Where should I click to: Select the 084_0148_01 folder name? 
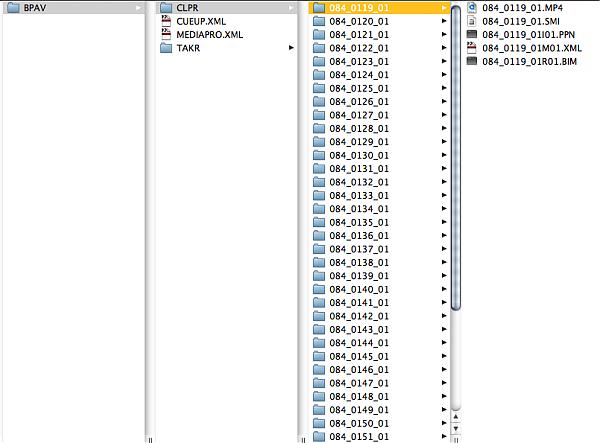click(359, 396)
